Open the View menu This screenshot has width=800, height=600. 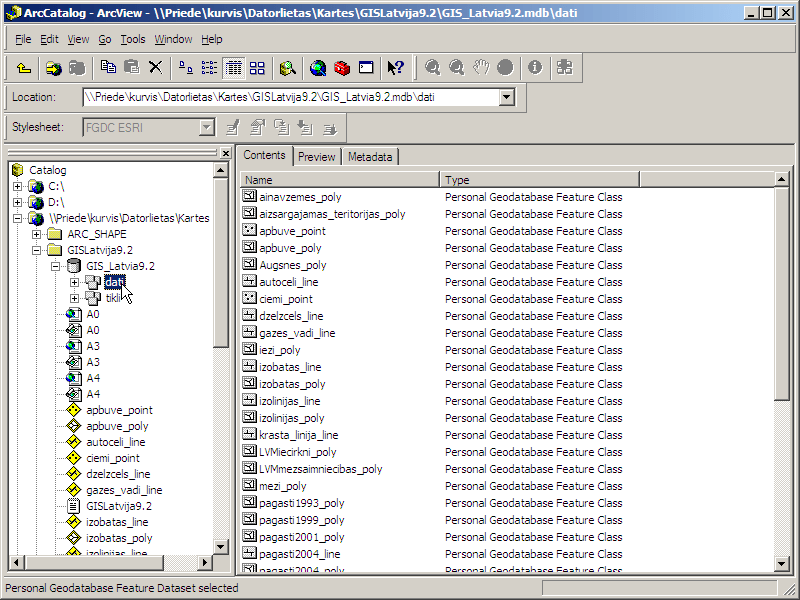click(x=78, y=39)
